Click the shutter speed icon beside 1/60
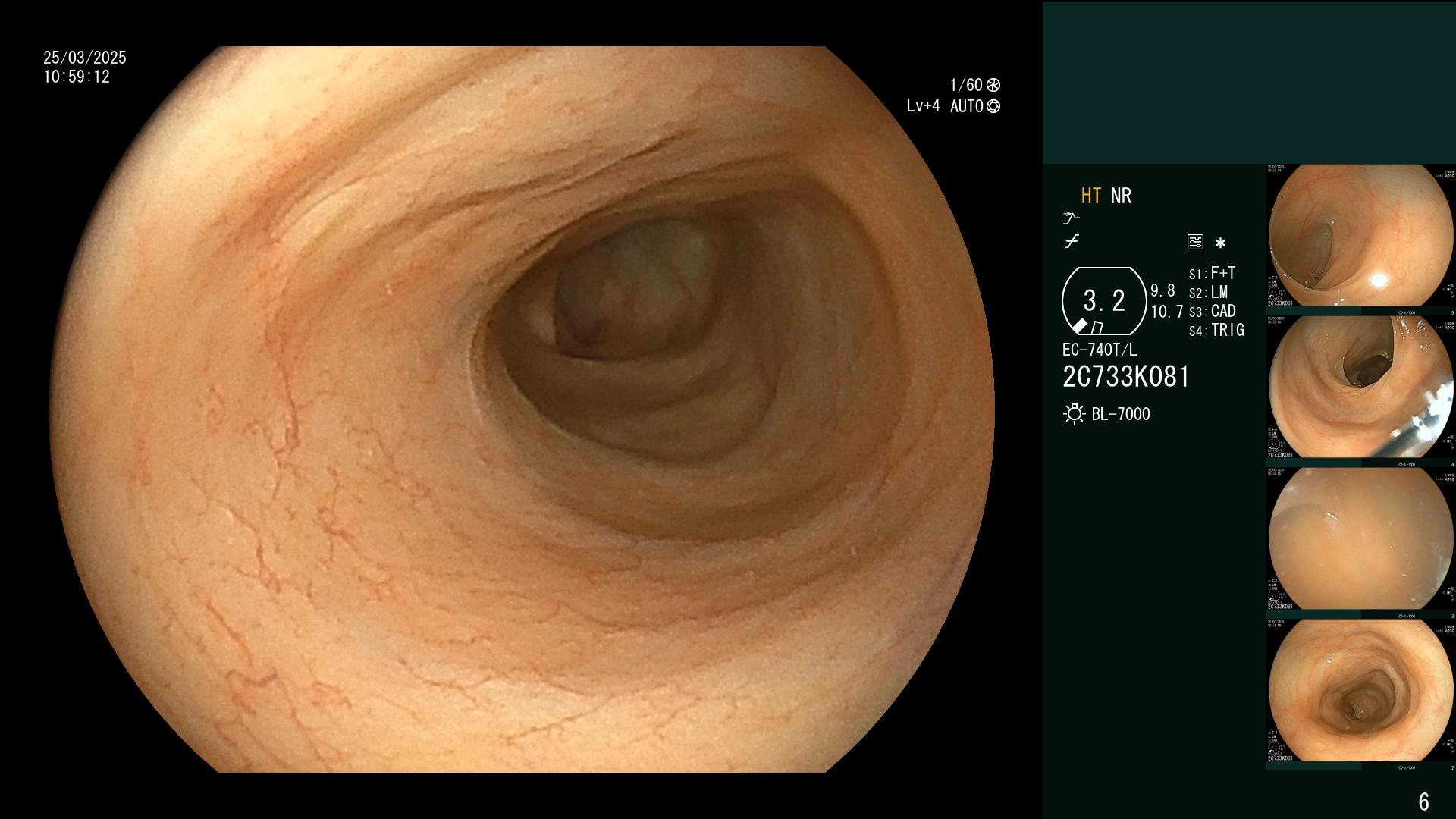 pyautogui.click(x=993, y=85)
